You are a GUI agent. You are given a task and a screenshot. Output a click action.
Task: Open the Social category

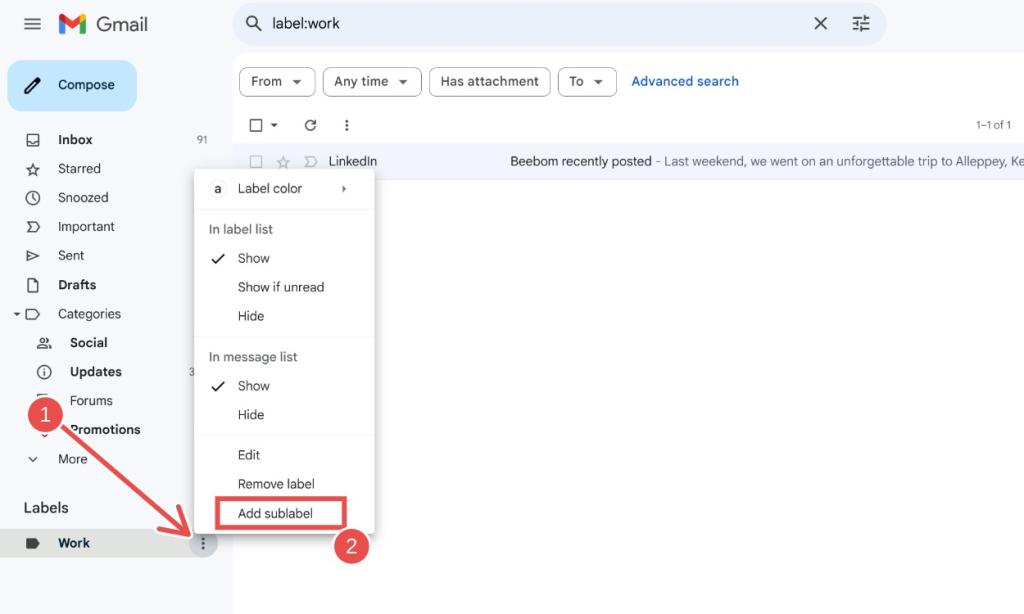click(88, 342)
